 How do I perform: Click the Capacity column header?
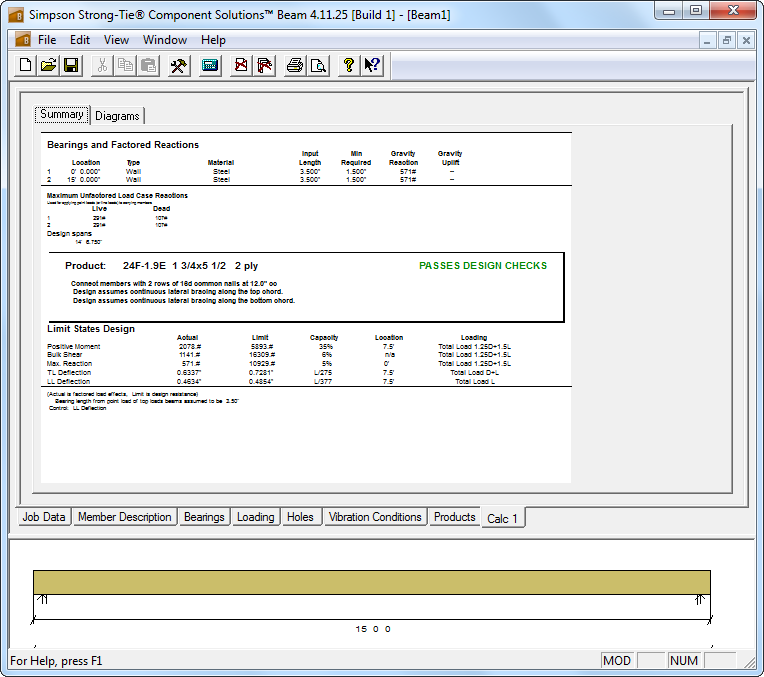click(324, 337)
